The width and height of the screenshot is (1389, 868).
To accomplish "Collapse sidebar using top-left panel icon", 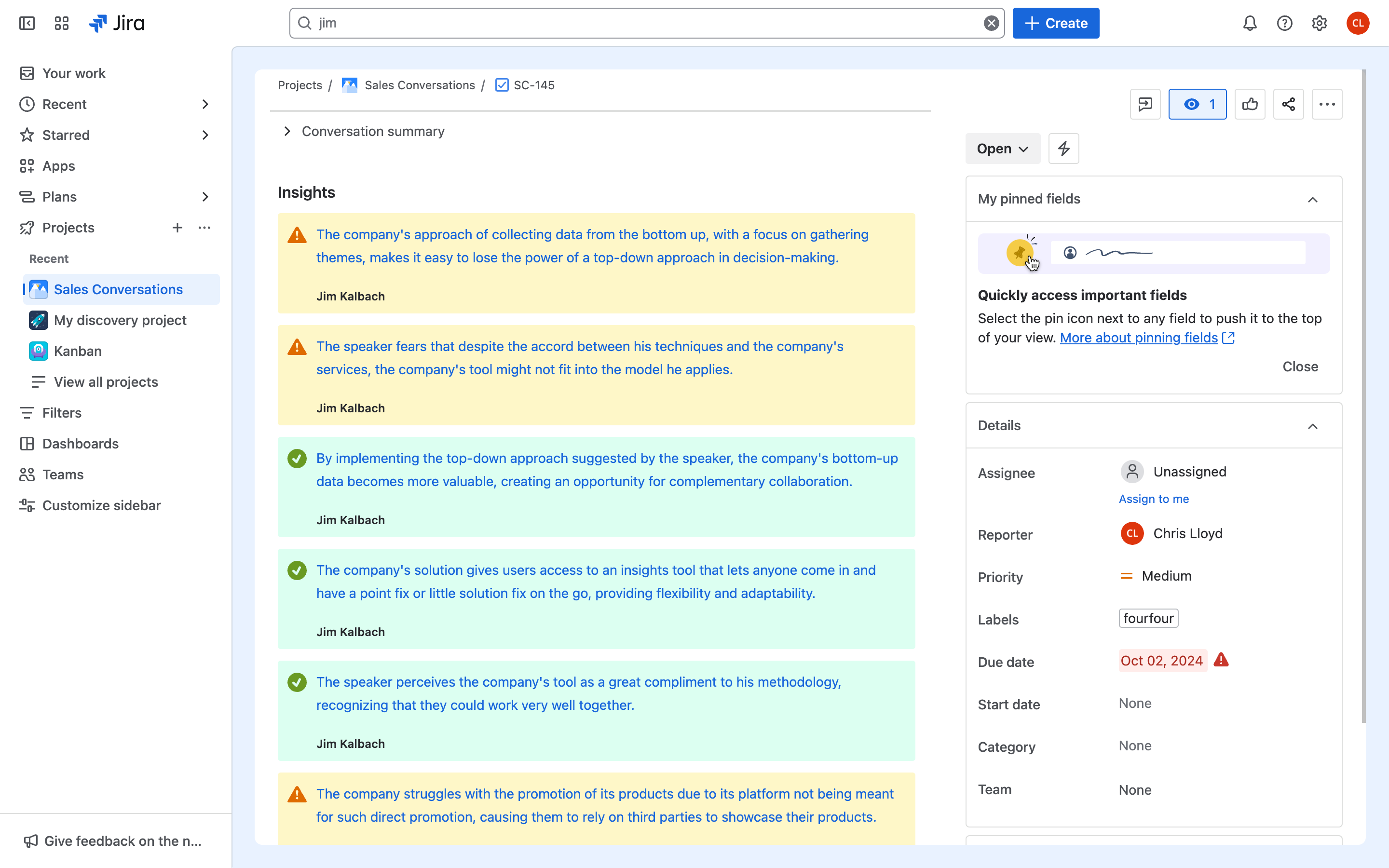I will (x=27, y=23).
